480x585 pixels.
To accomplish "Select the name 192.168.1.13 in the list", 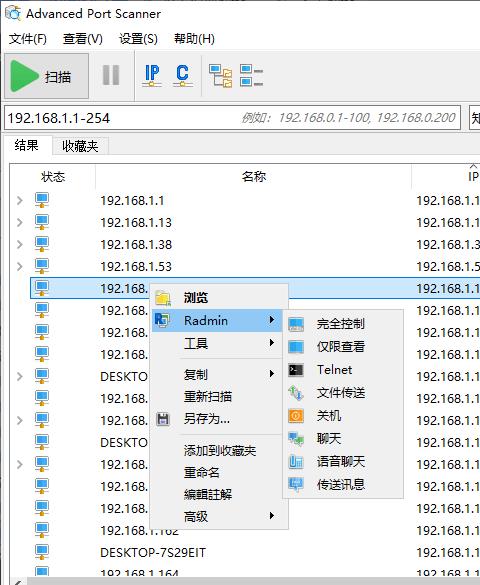I will tap(136, 223).
